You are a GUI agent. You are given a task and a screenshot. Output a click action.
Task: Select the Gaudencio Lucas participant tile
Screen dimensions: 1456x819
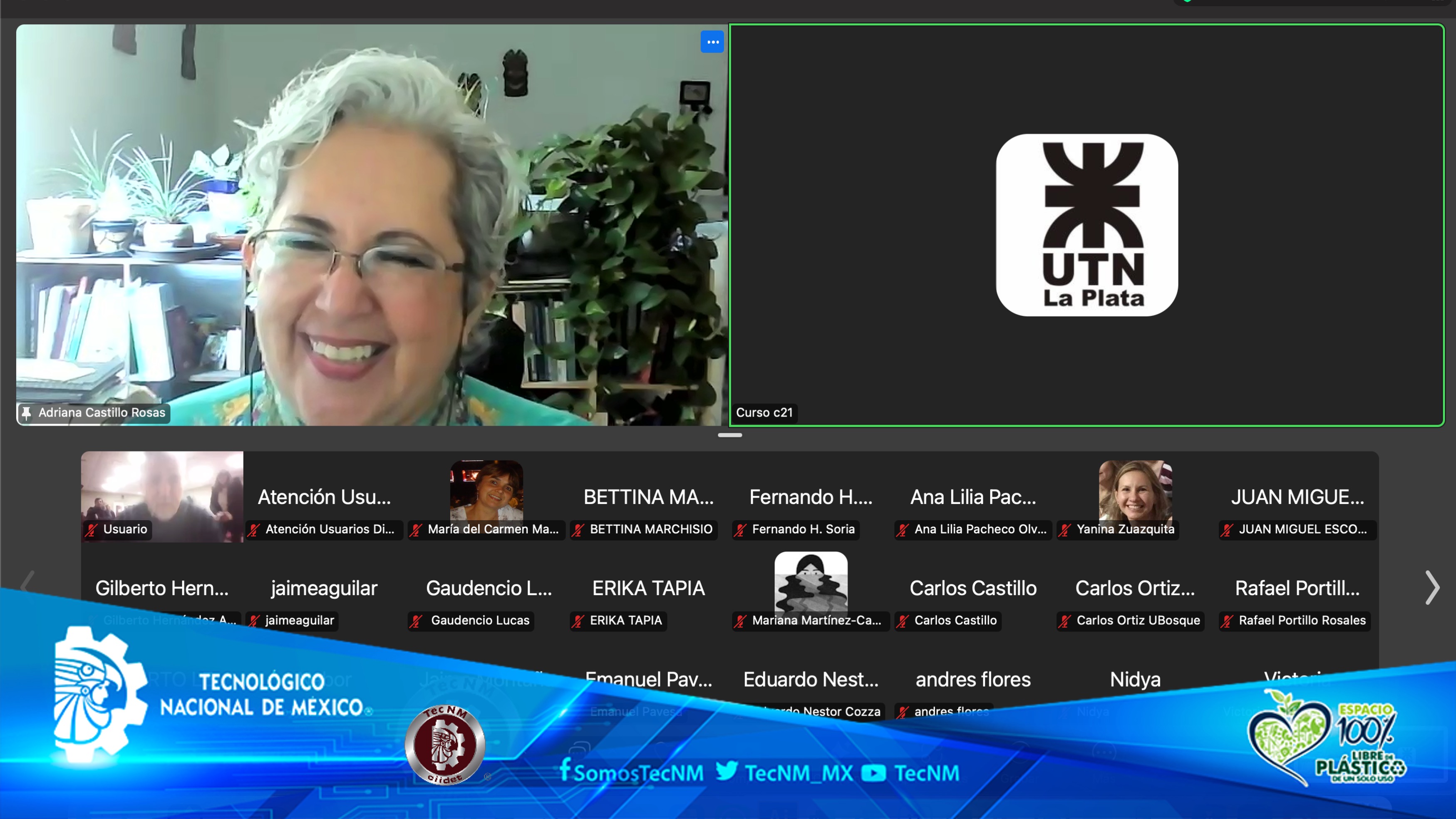[487, 588]
